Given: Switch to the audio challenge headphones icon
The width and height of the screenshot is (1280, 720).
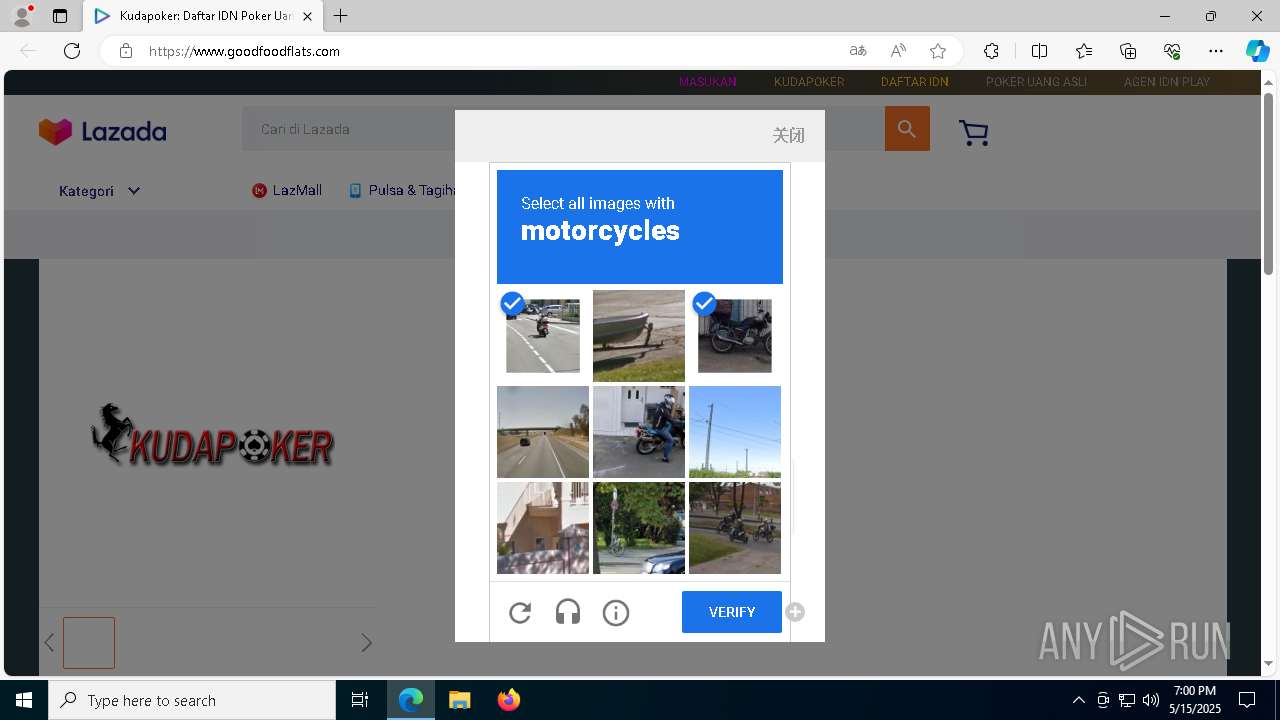Looking at the screenshot, I should (x=568, y=612).
